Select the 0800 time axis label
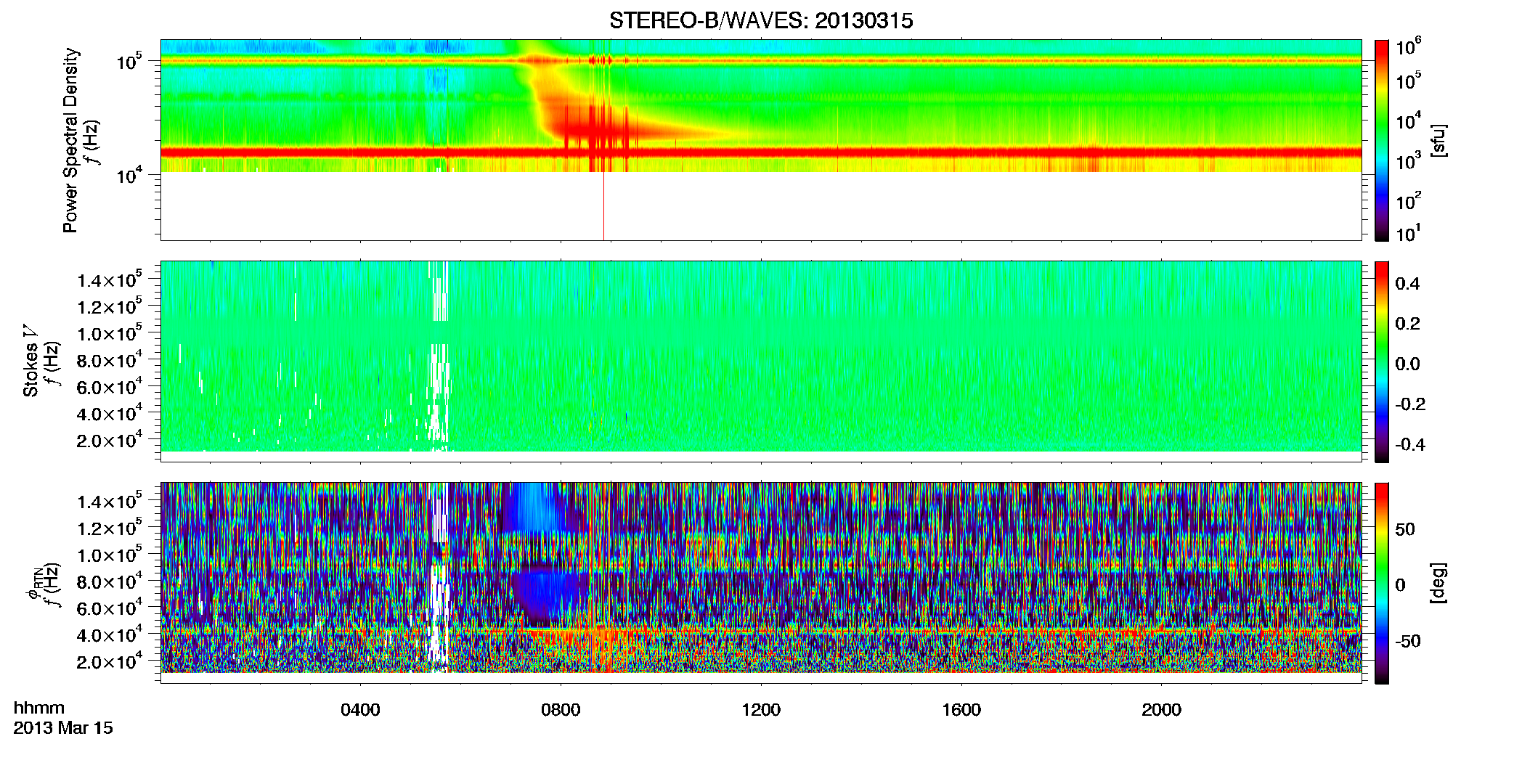 click(x=561, y=710)
